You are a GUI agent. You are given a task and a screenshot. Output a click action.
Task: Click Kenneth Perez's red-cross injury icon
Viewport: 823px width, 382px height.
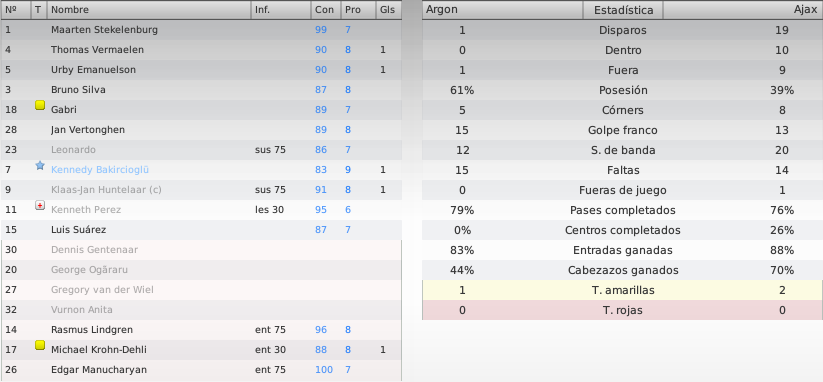(x=40, y=205)
